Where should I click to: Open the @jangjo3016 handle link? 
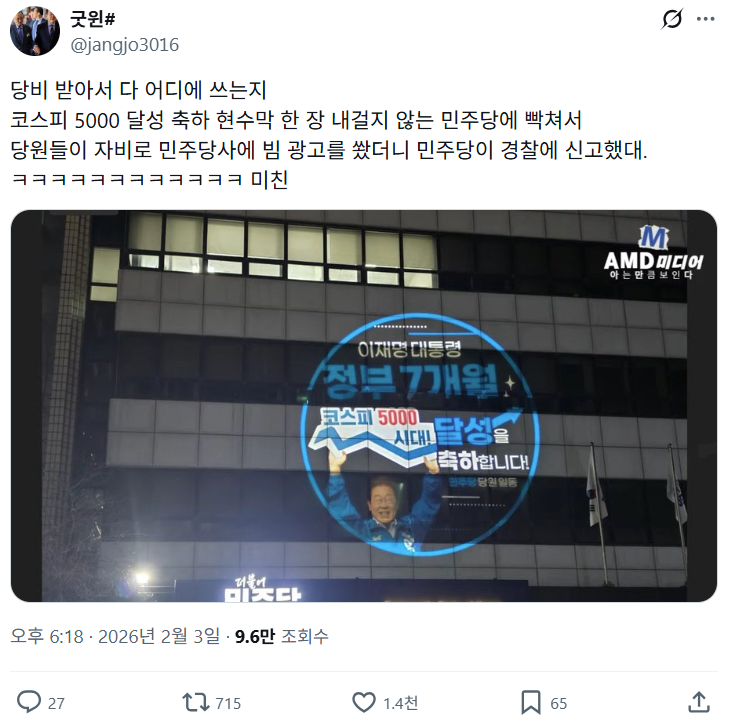click(125, 45)
